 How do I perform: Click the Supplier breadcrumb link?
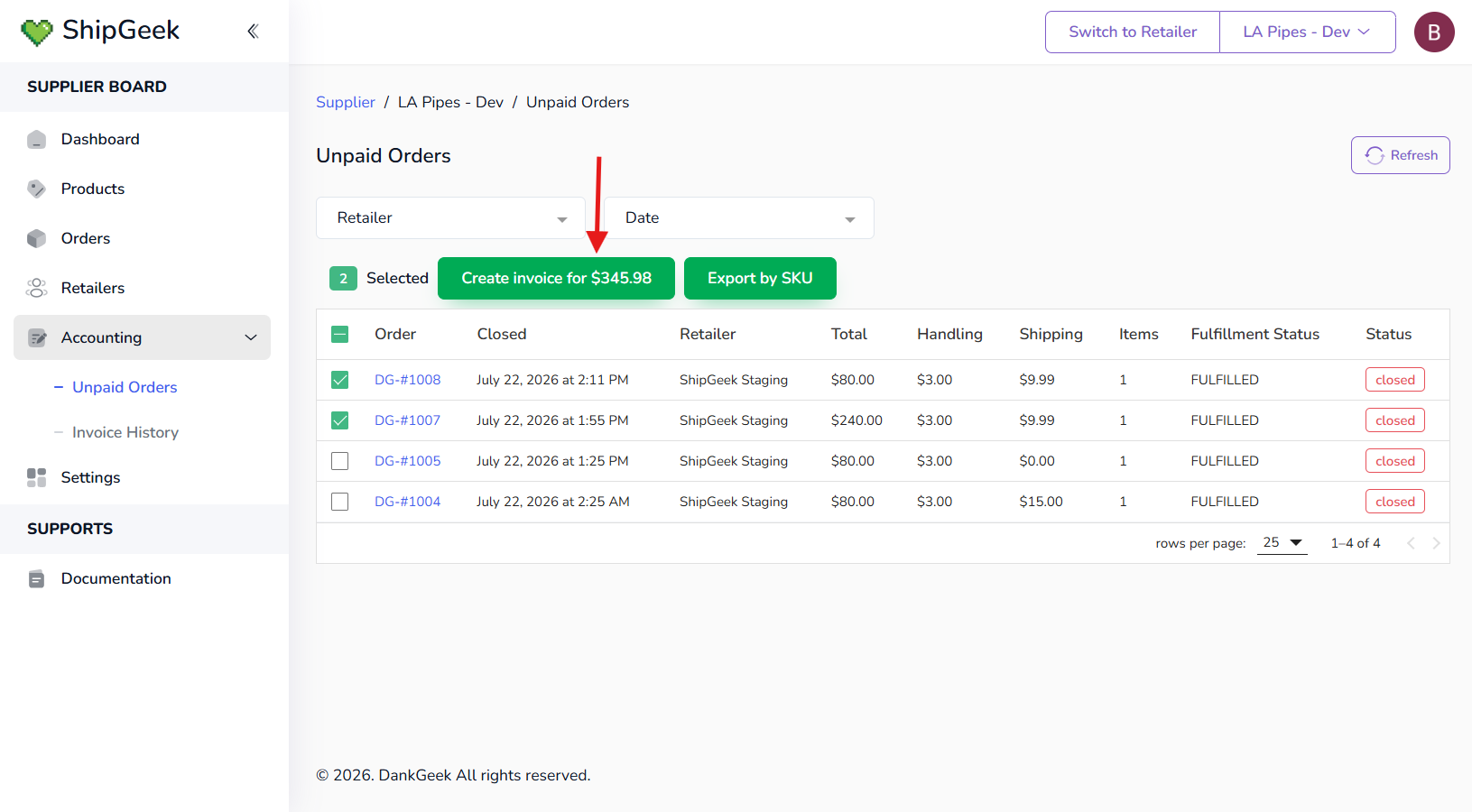pyautogui.click(x=346, y=102)
